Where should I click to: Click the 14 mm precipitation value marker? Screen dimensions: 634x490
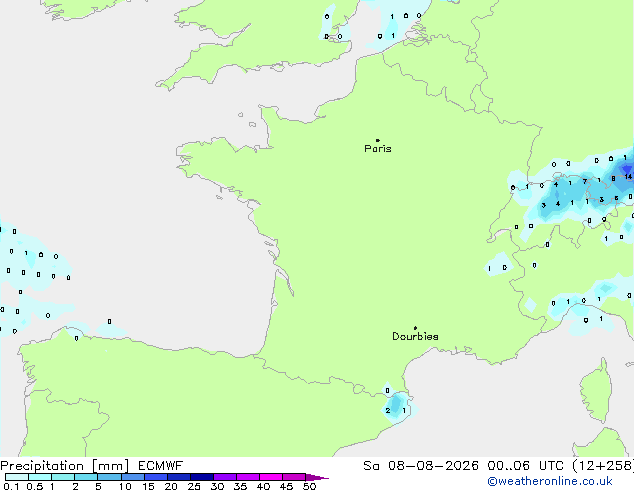point(628,177)
